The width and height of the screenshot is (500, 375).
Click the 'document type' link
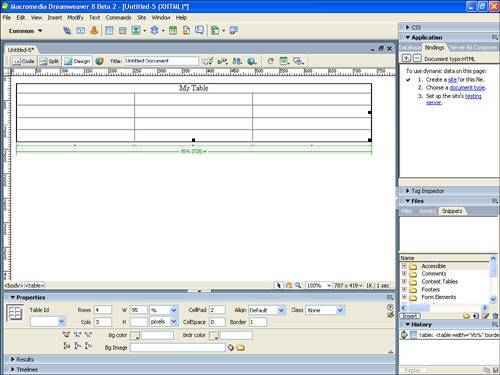(x=467, y=87)
